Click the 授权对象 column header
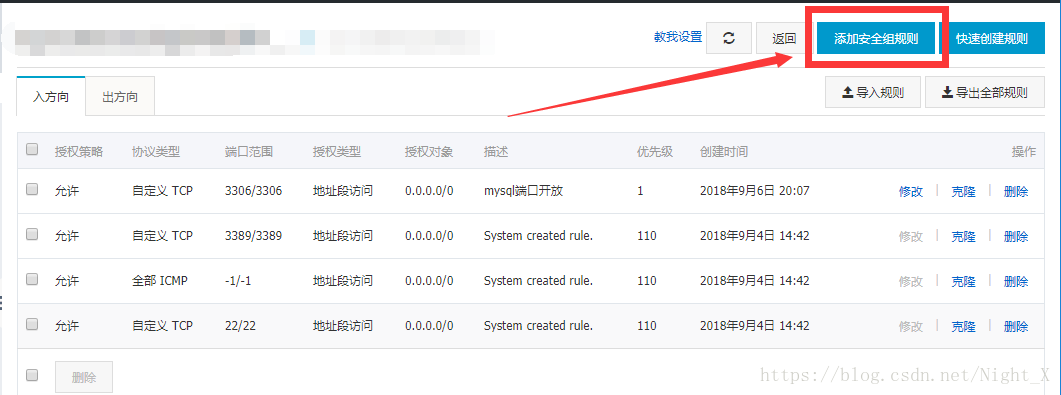Viewport: 1061px width, 395px height. (429, 152)
